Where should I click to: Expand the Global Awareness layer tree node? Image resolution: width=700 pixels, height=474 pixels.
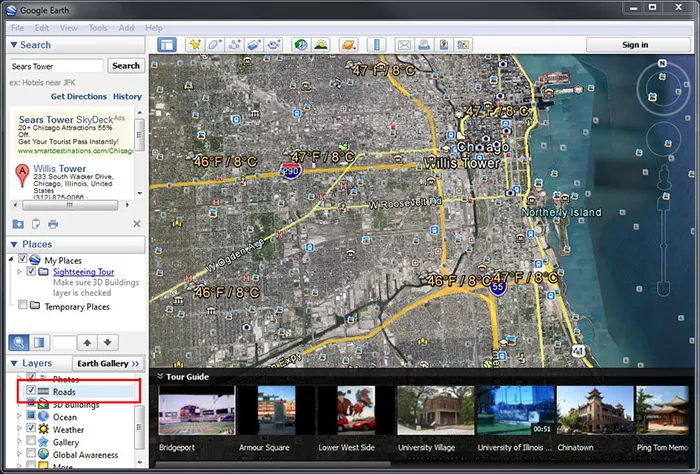tap(19, 453)
